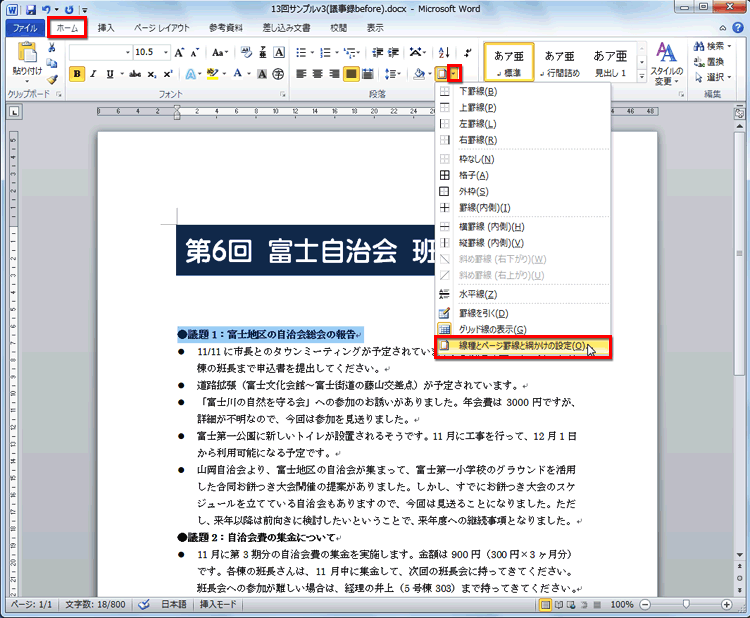Toggle Bold formatting button
750x618 pixels.
pyautogui.click(x=77, y=74)
